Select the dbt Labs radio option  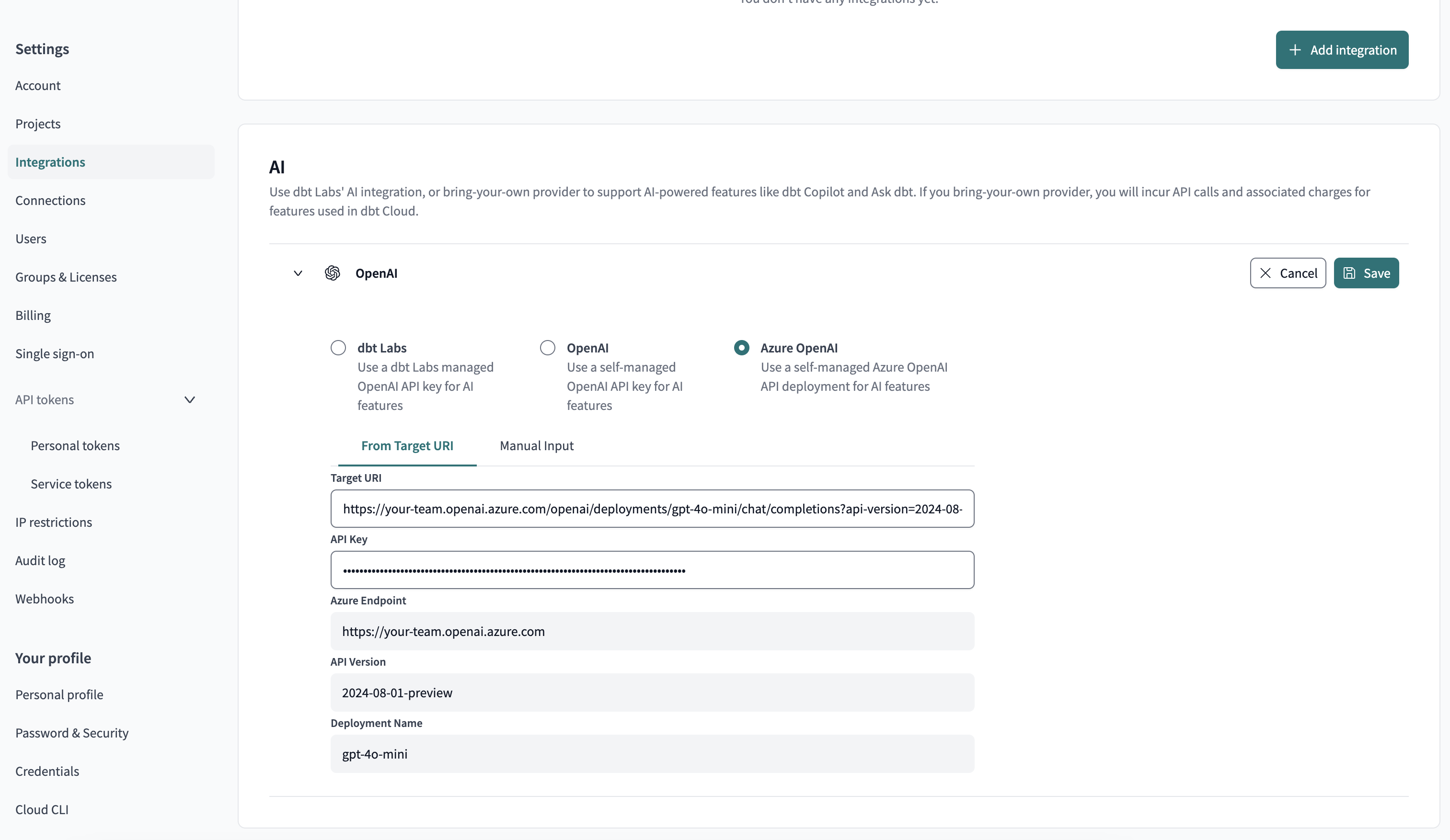point(338,348)
